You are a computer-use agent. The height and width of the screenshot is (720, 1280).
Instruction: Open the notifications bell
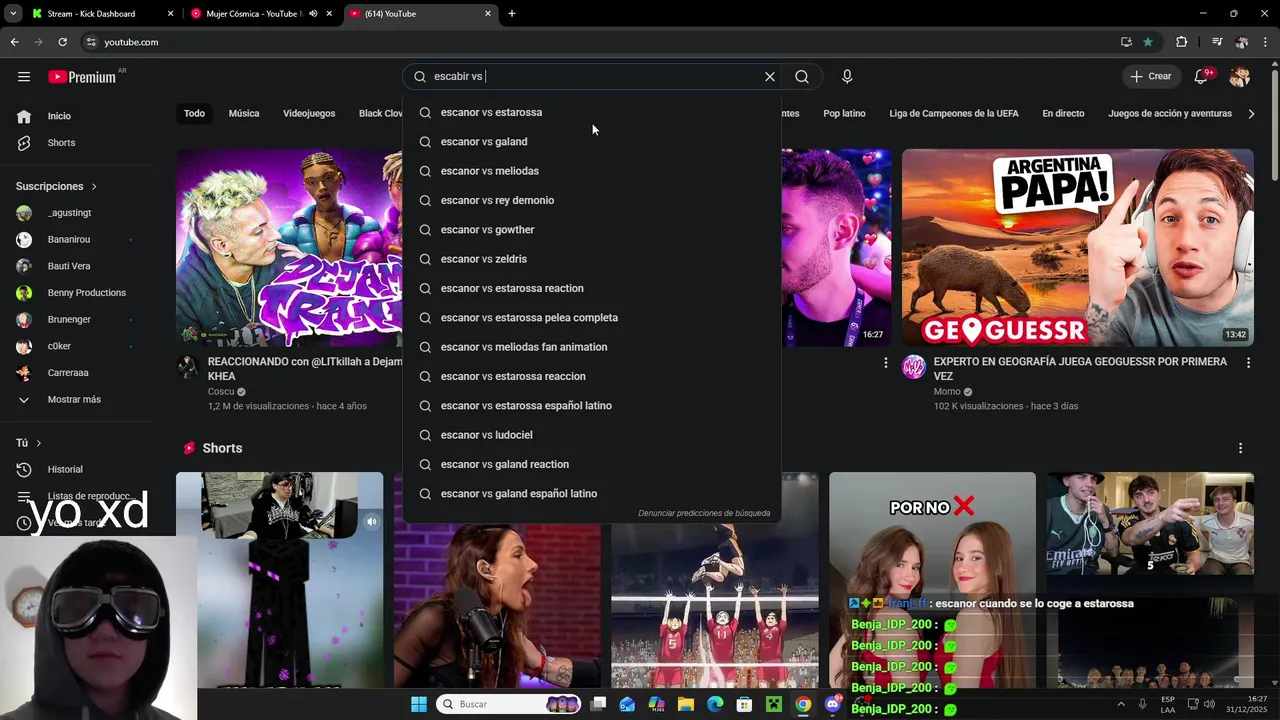(x=1202, y=76)
